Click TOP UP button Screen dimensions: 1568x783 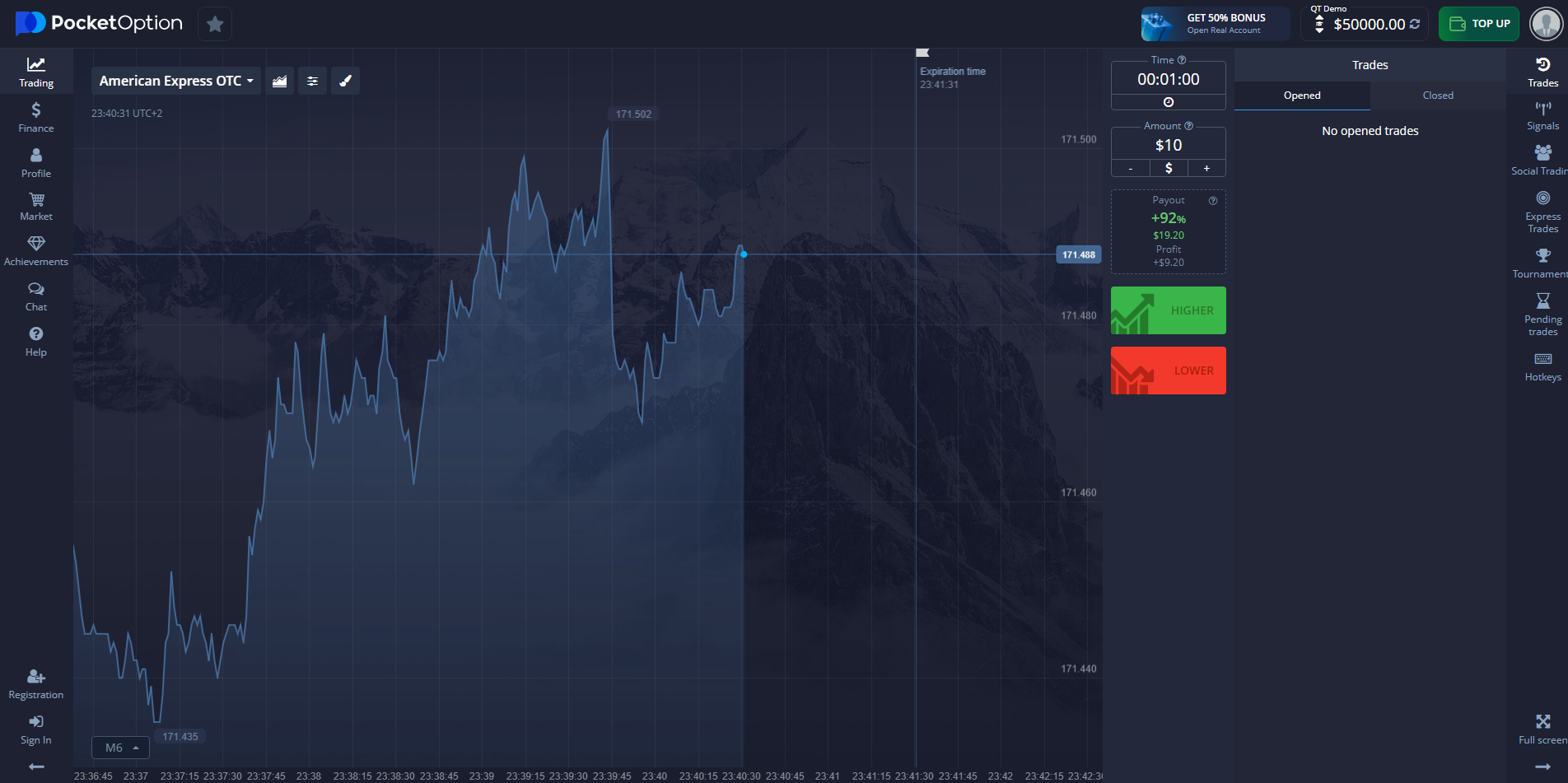pos(1479,24)
